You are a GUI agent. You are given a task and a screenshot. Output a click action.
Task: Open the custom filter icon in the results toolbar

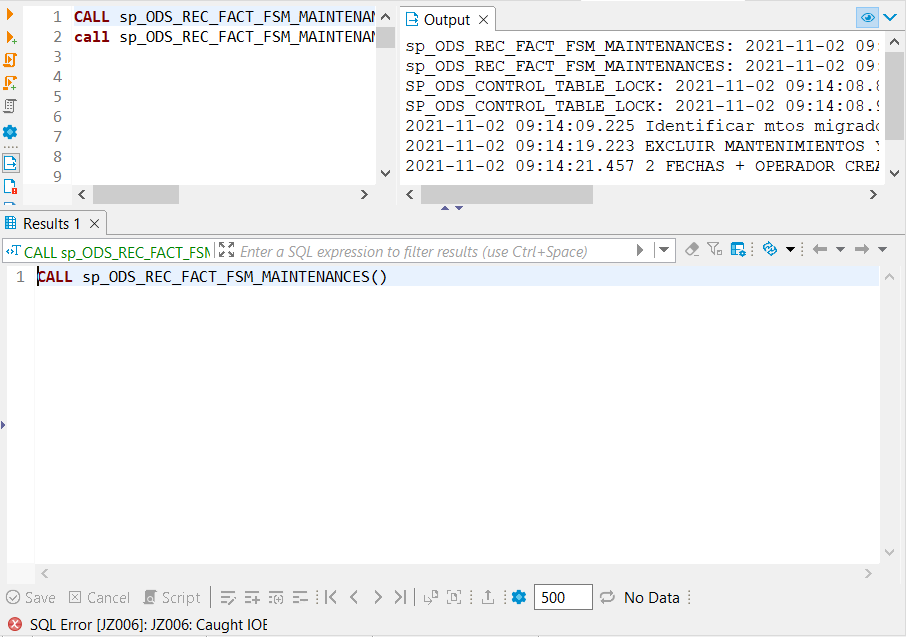click(x=714, y=250)
